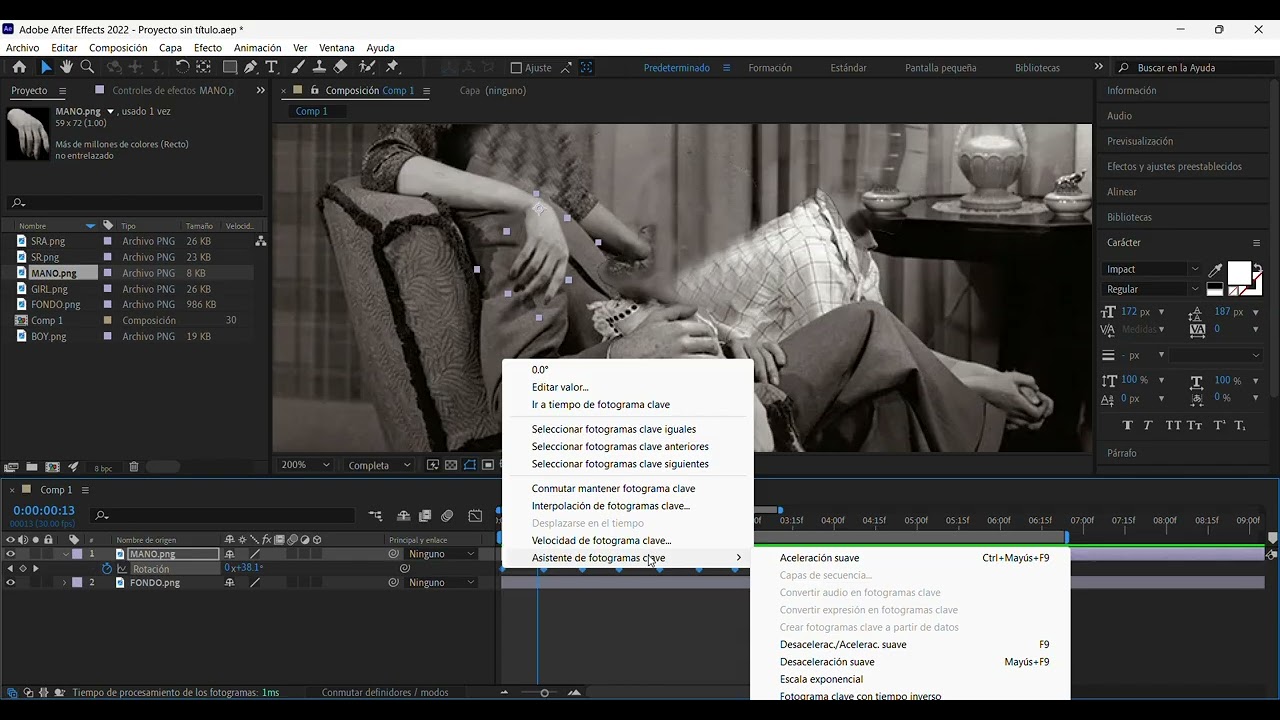Toggle frame blending enable button
1280x720 pixels.
click(425, 516)
